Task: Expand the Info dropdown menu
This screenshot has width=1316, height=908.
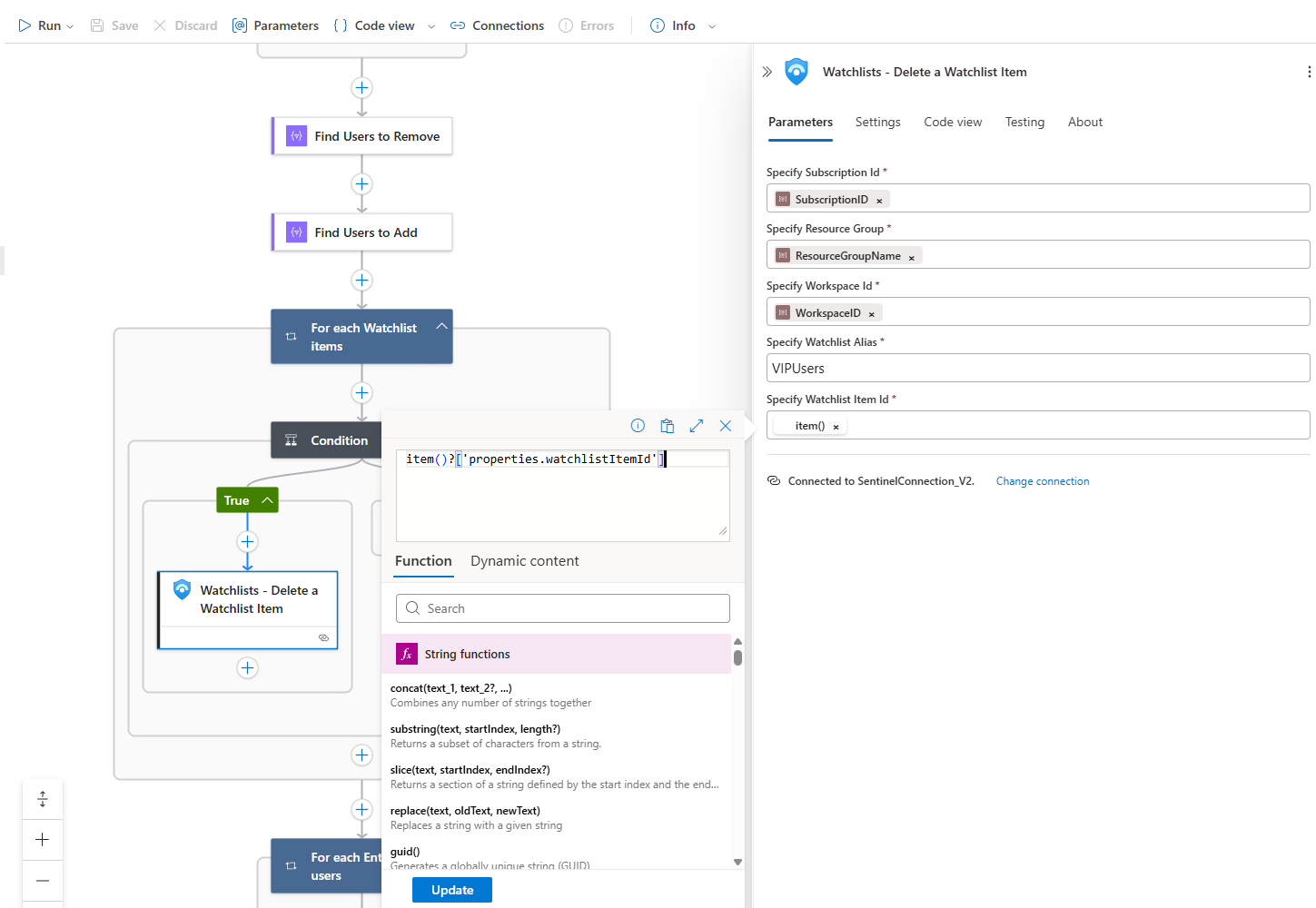Action: (x=712, y=26)
